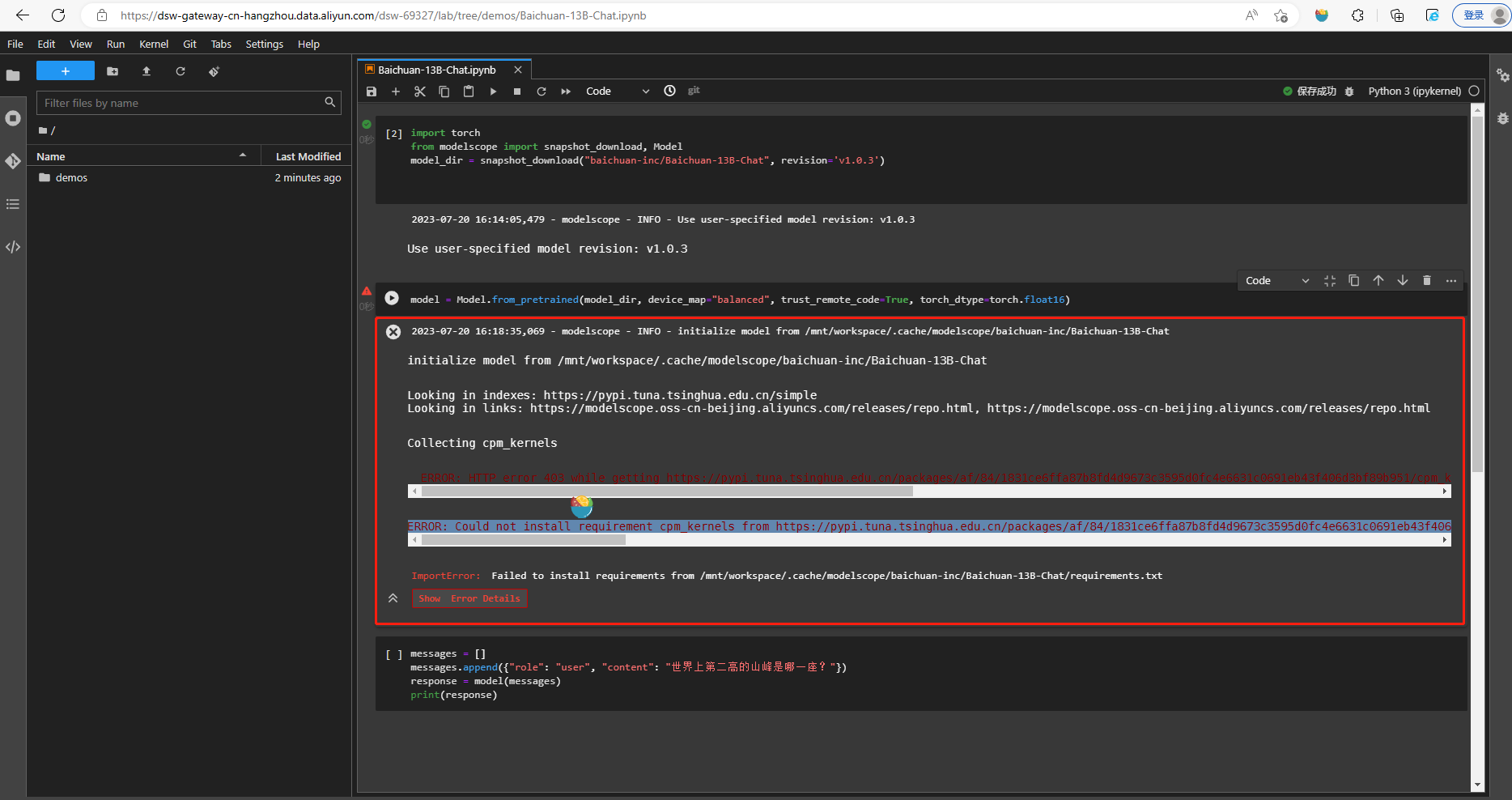Switch kernel via Python 3 (ipykernel) label
The width and height of the screenshot is (1512, 800).
[x=1414, y=91]
